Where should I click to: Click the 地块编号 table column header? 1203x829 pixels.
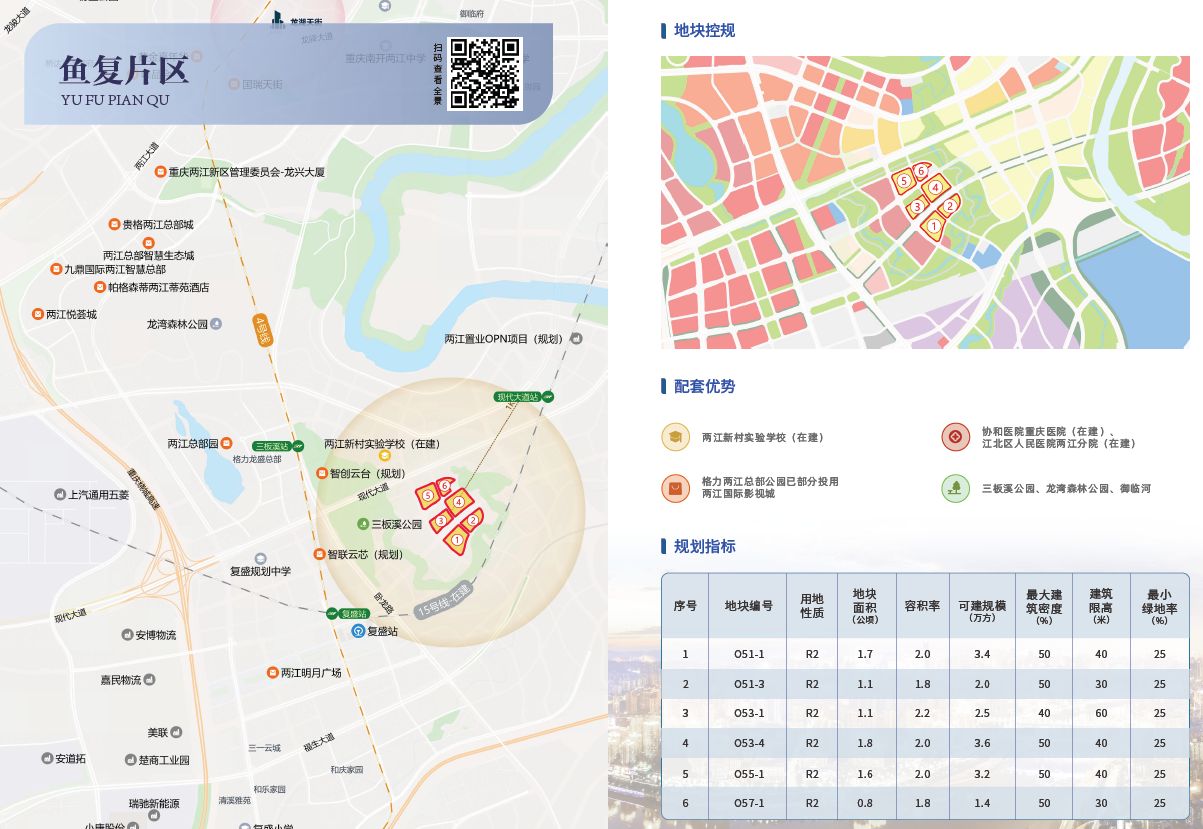749,606
